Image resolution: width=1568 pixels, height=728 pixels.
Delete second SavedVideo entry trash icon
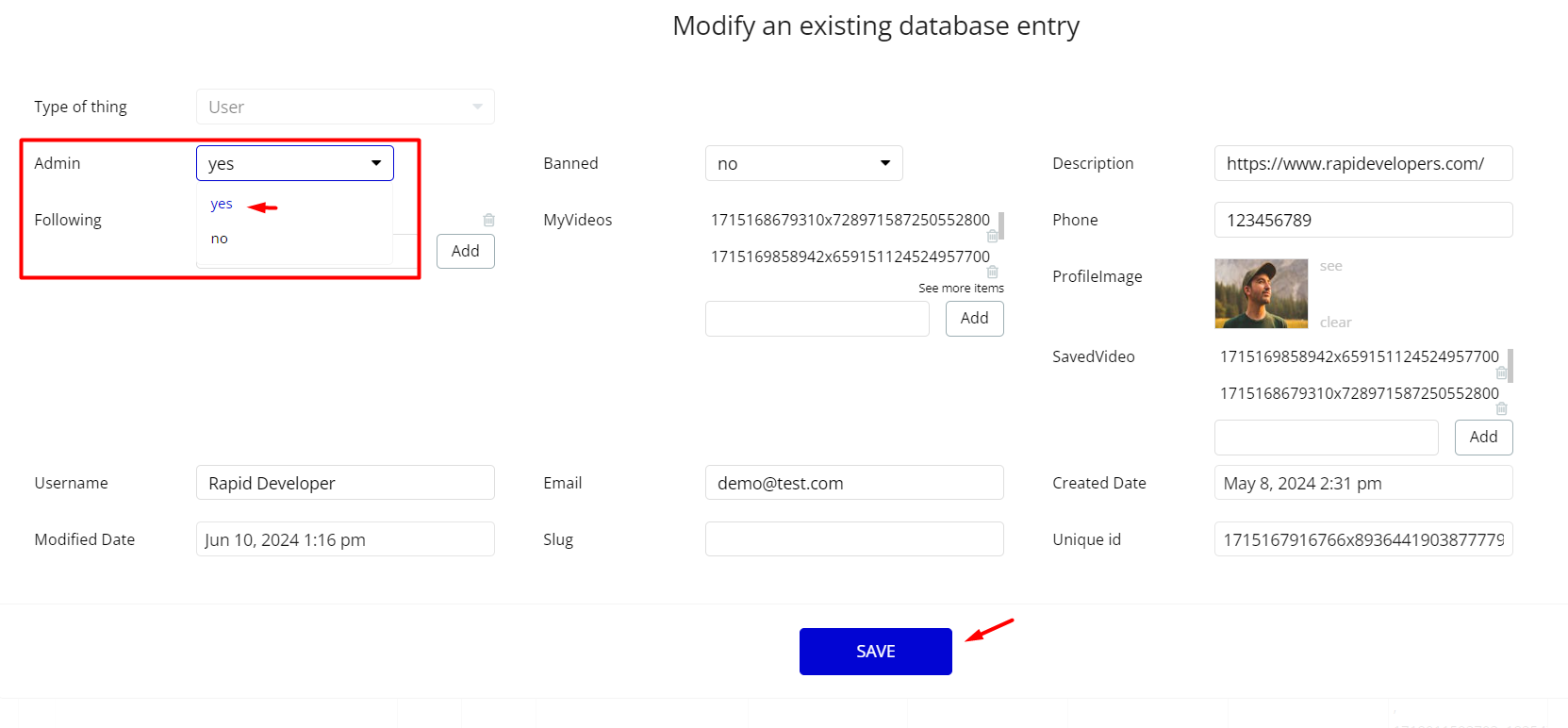coord(1501,408)
